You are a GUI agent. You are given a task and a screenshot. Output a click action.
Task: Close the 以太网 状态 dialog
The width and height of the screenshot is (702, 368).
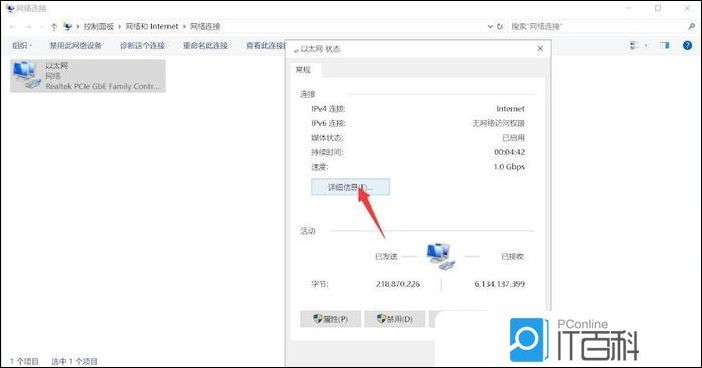pyautogui.click(x=540, y=48)
